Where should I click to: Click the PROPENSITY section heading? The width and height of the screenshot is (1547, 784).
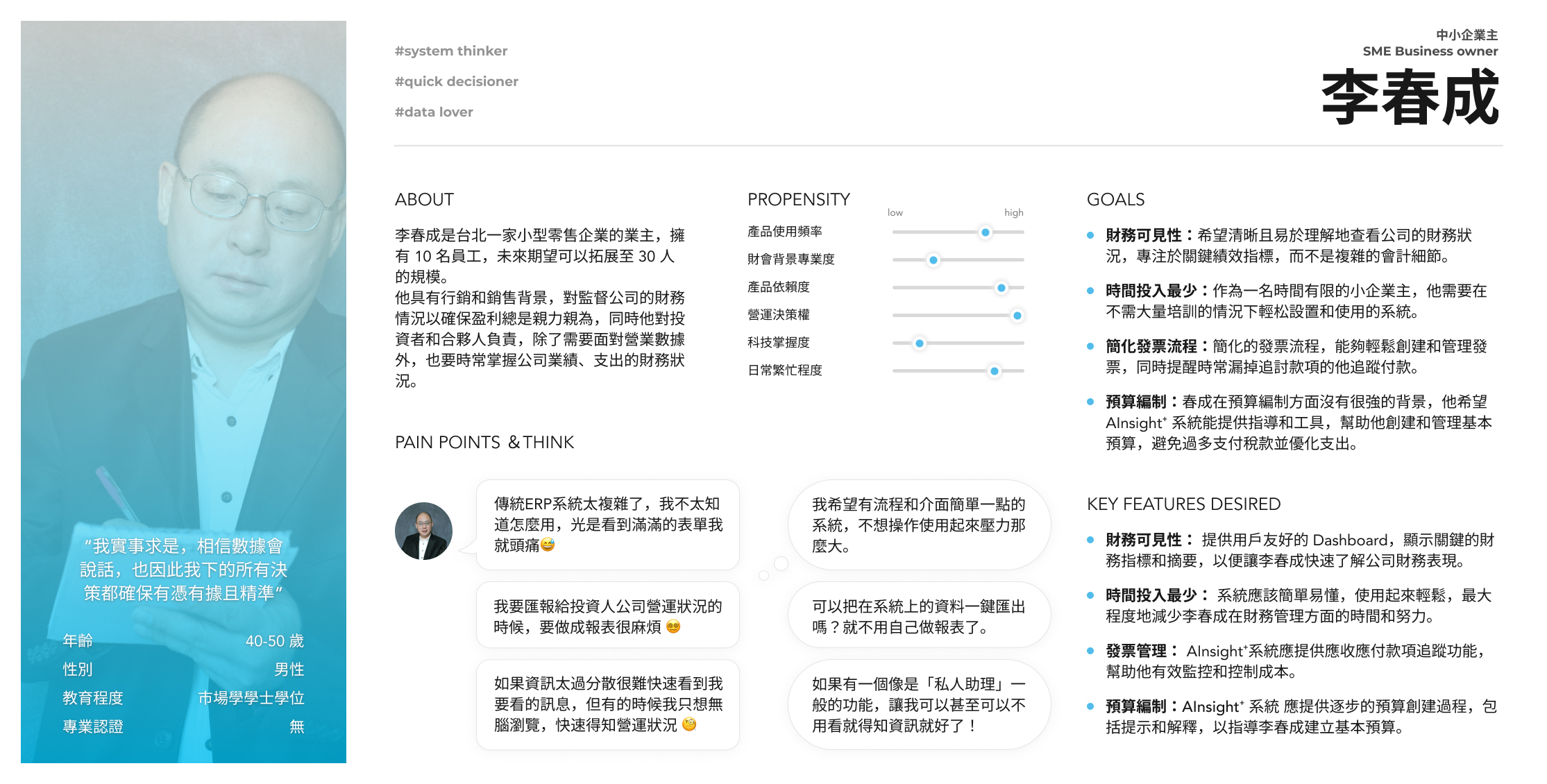[799, 200]
